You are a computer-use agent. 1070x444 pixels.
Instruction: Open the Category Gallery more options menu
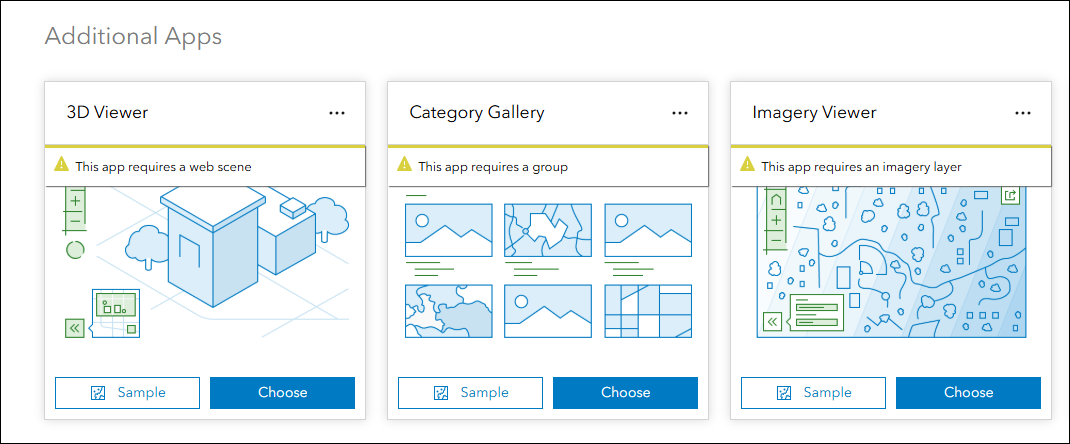coord(680,113)
